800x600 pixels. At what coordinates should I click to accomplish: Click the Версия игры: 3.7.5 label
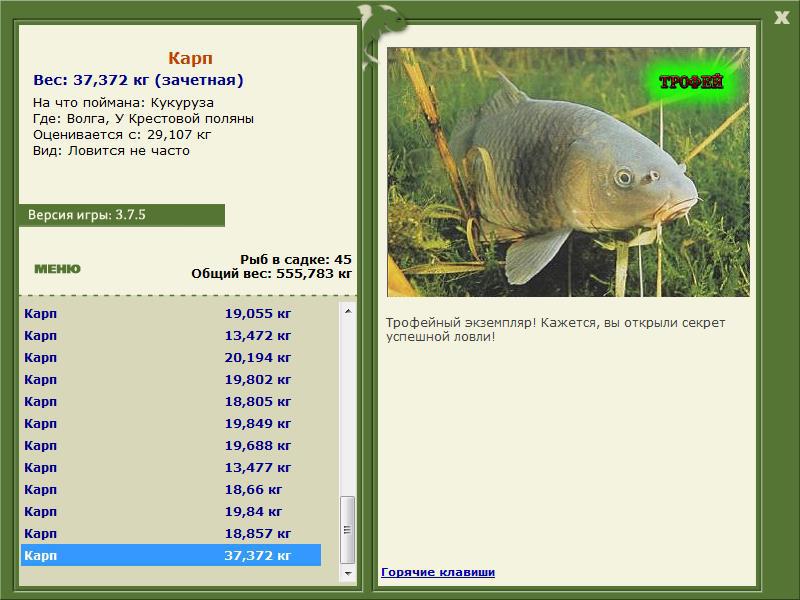pos(87,215)
